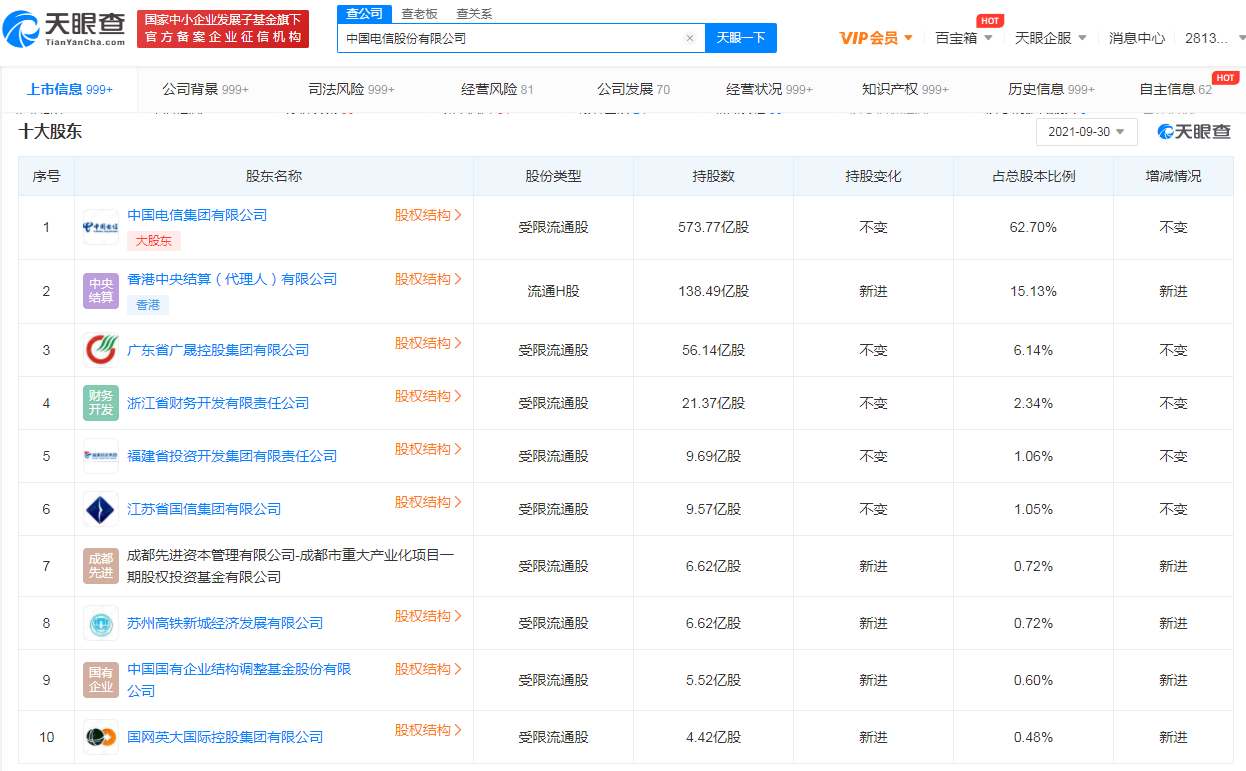Open 股权结构 for 广东省广晟控股集团
Screen dimensions: 1246x771
tap(428, 343)
